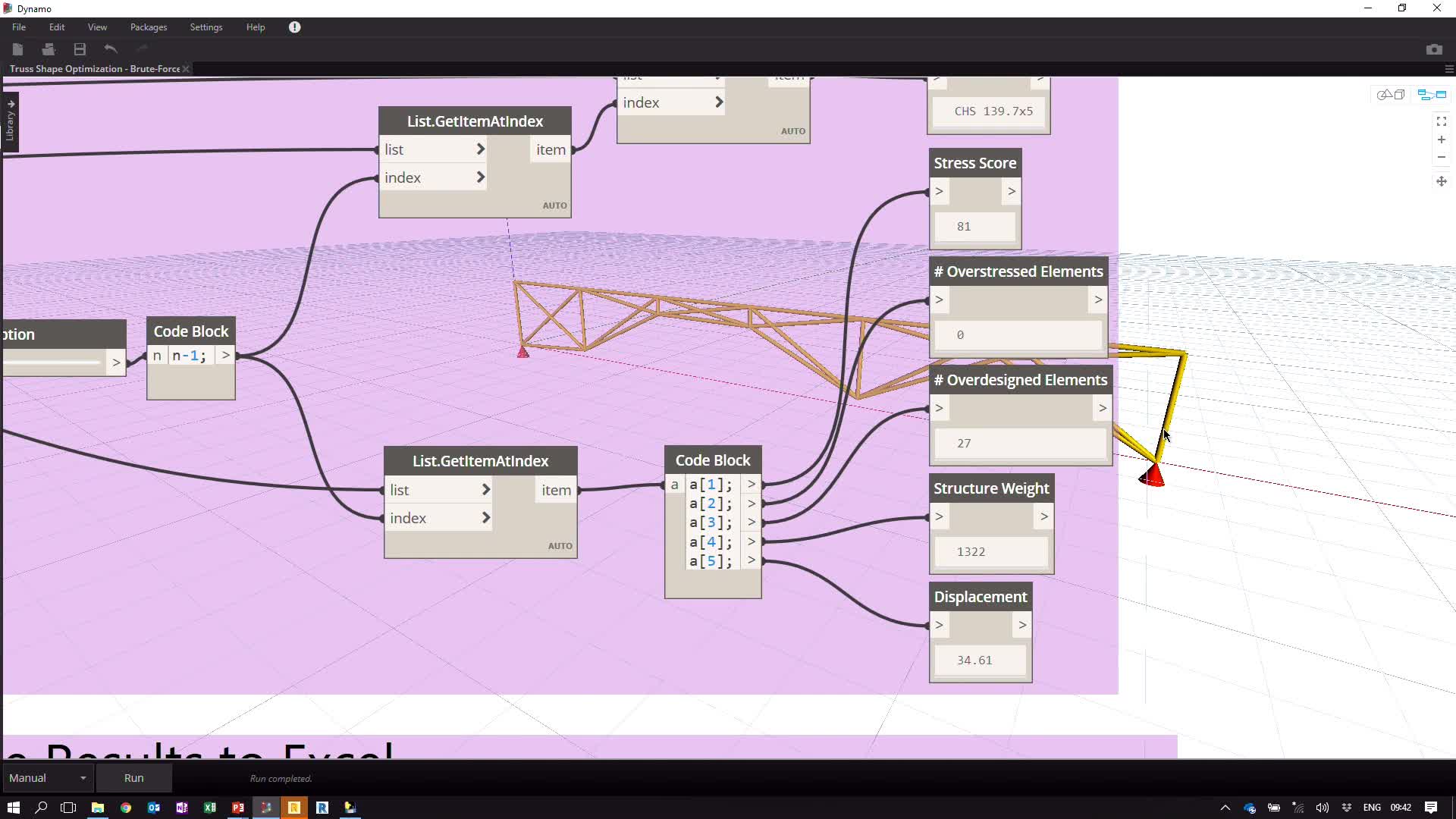Close the Truss Shape Optimization tab
Screen dimensions: 1456x819
(x=186, y=69)
